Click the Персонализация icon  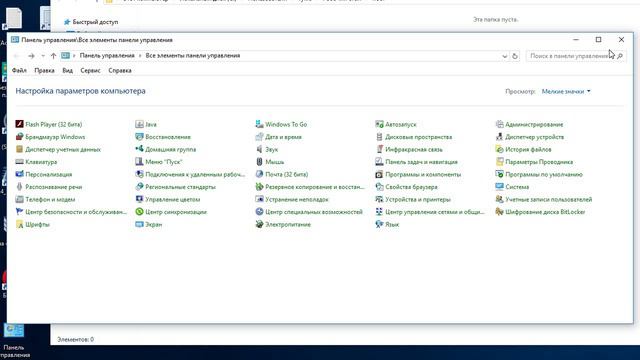(x=19, y=174)
